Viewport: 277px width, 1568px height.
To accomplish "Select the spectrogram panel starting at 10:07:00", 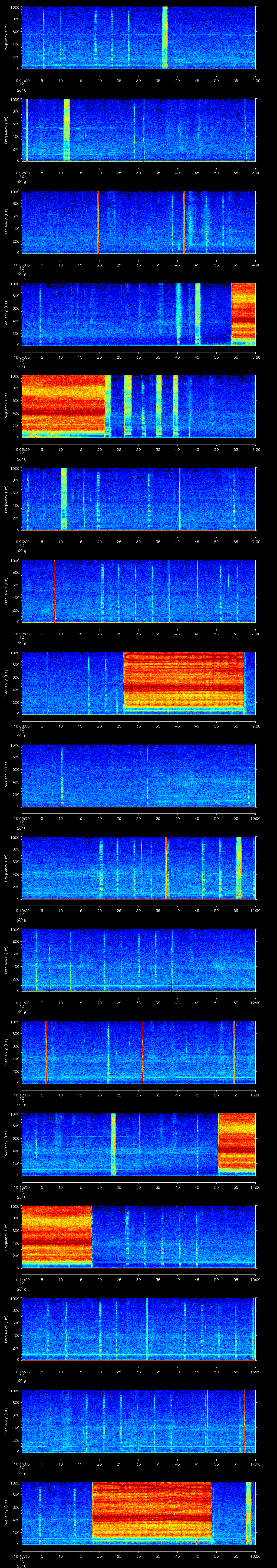I will pyautogui.click(x=138, y=591).
